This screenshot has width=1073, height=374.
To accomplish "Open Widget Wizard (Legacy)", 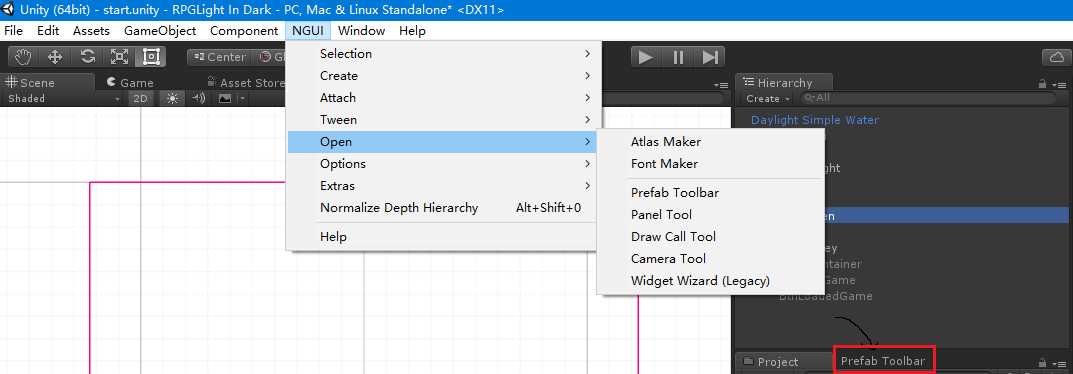I will pyautogui.click(x=711, y=280).
